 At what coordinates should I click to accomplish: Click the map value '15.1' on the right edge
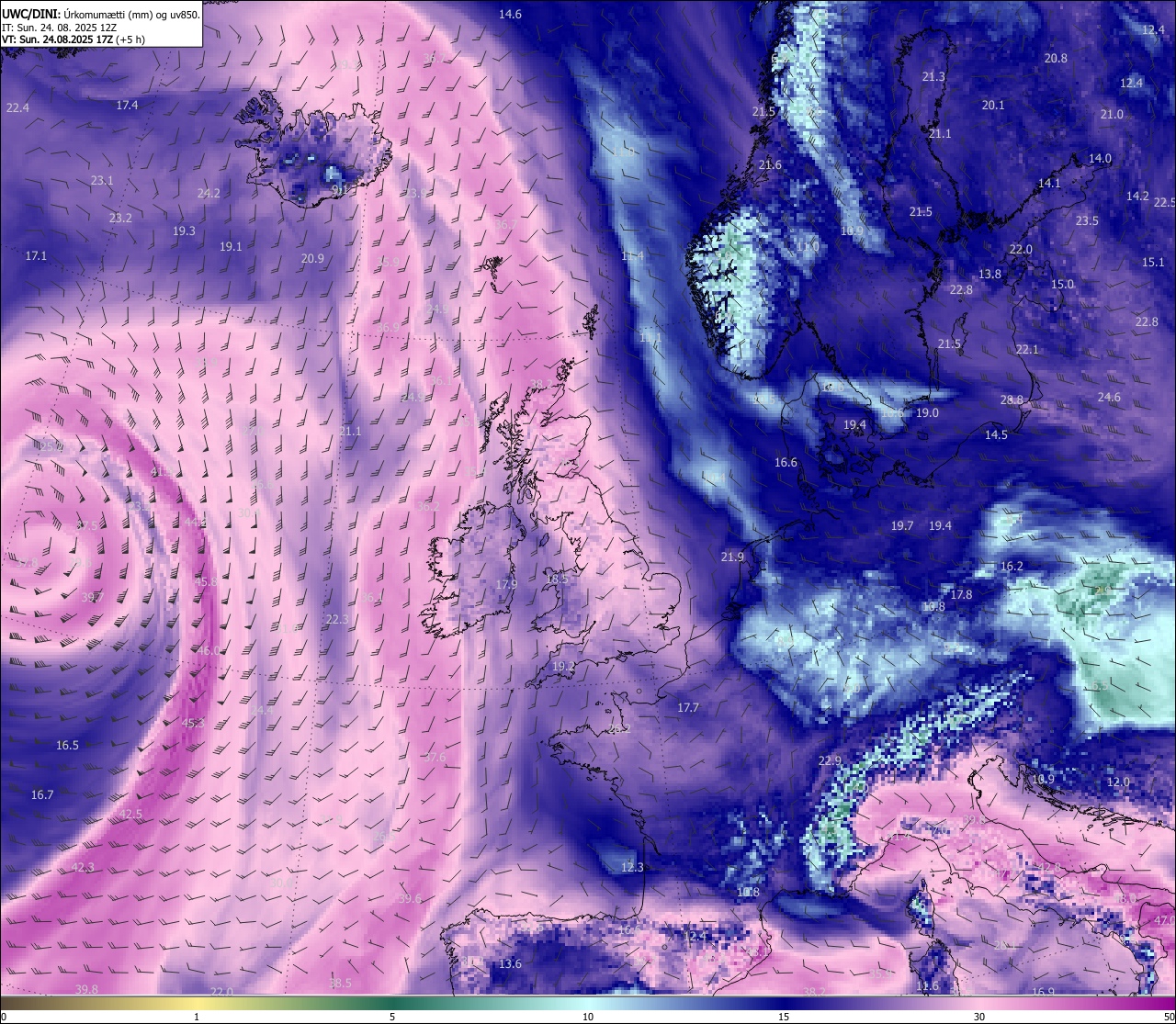click(x=1153, y=263)
